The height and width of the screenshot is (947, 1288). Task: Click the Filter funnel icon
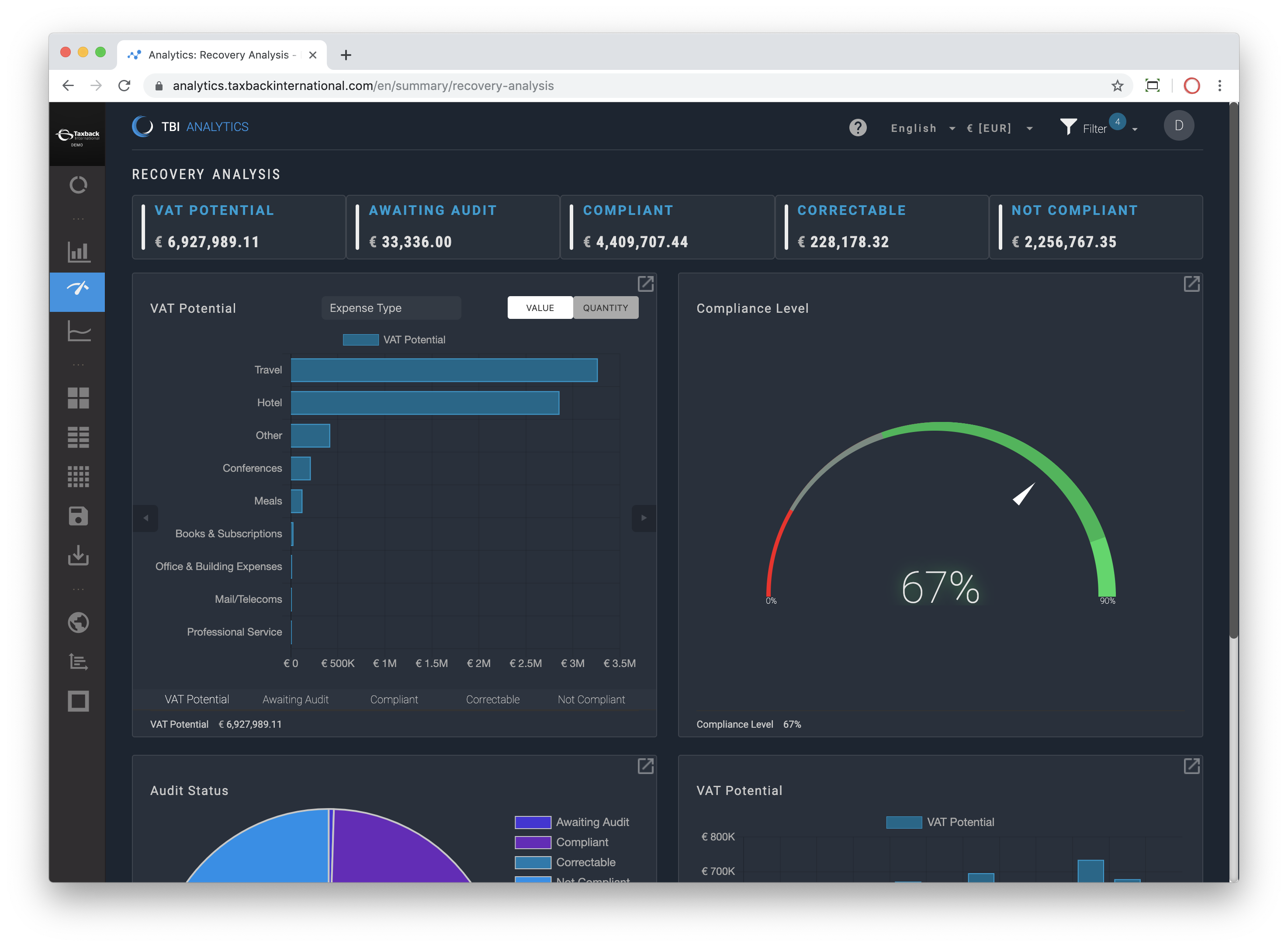[1068, 127]
